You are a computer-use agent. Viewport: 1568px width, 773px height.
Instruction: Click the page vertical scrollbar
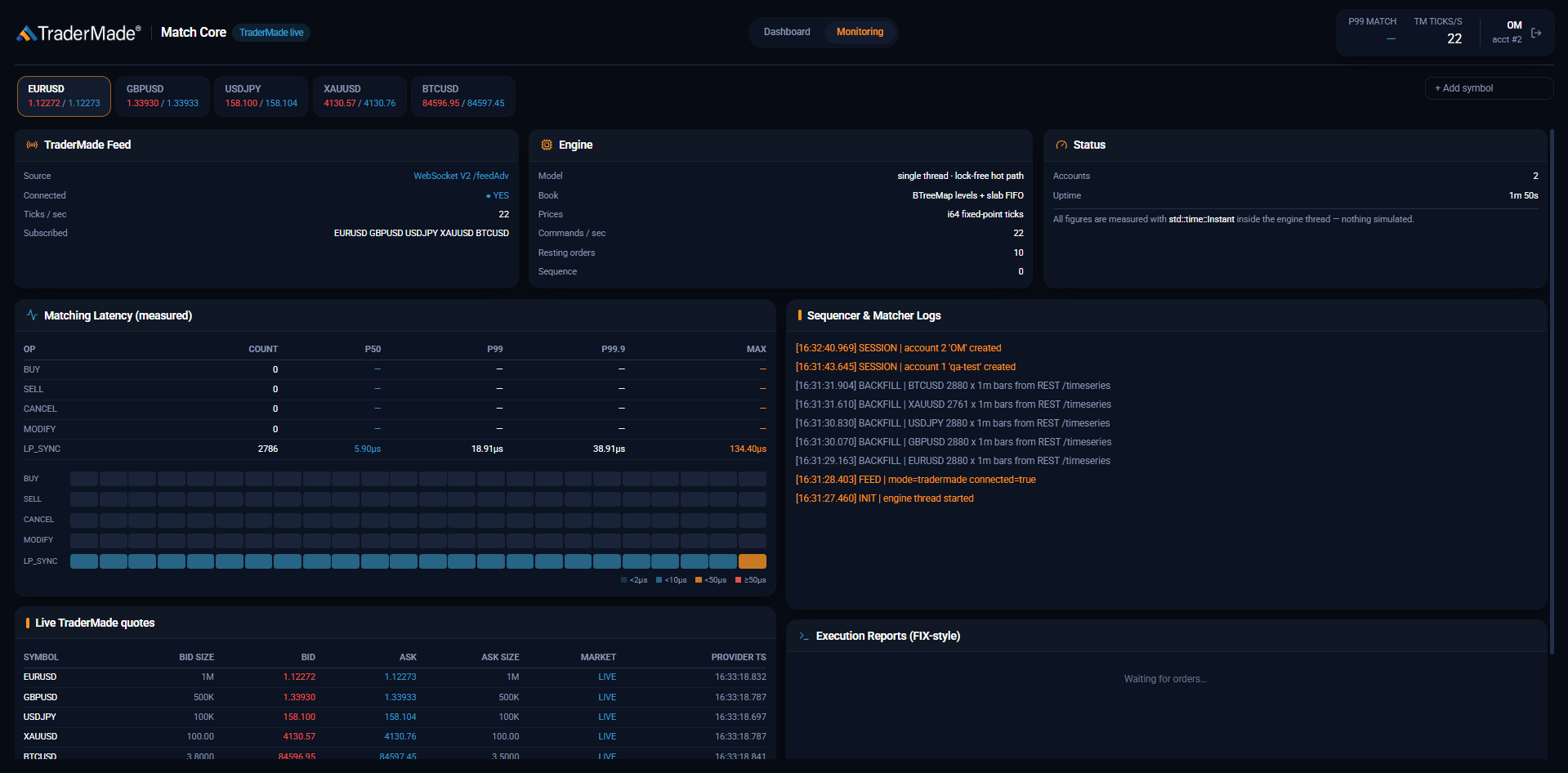pos(1552,392)
